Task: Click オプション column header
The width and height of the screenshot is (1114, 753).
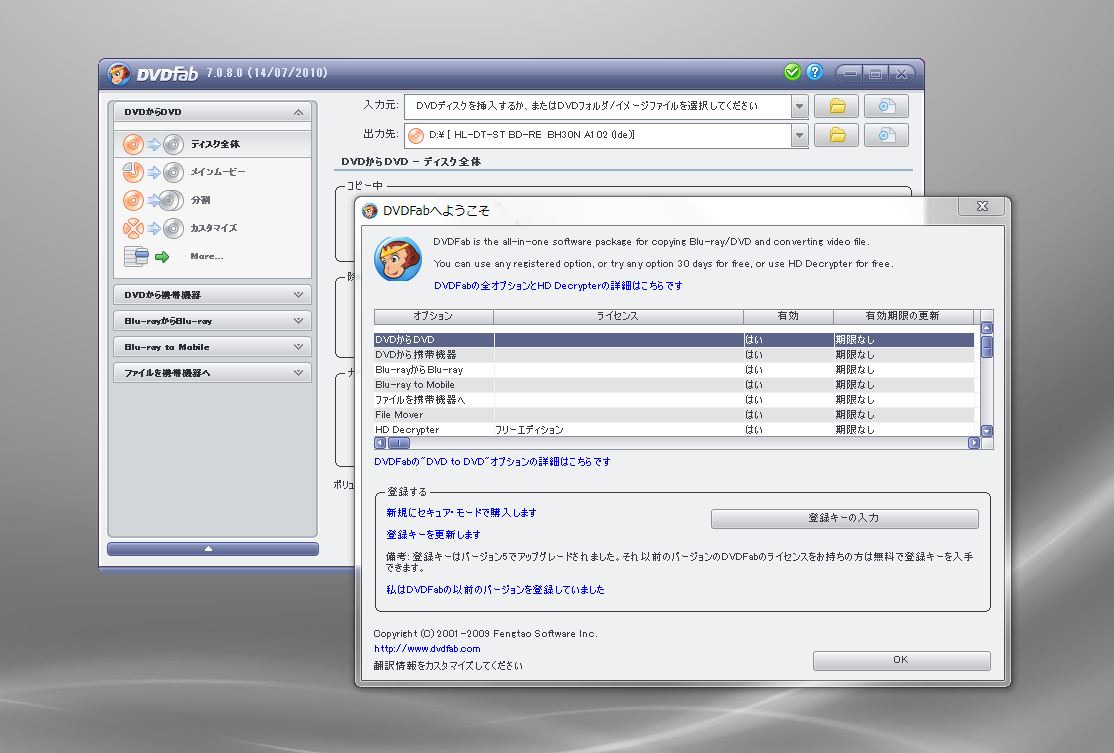Action: tap(433, 316)
